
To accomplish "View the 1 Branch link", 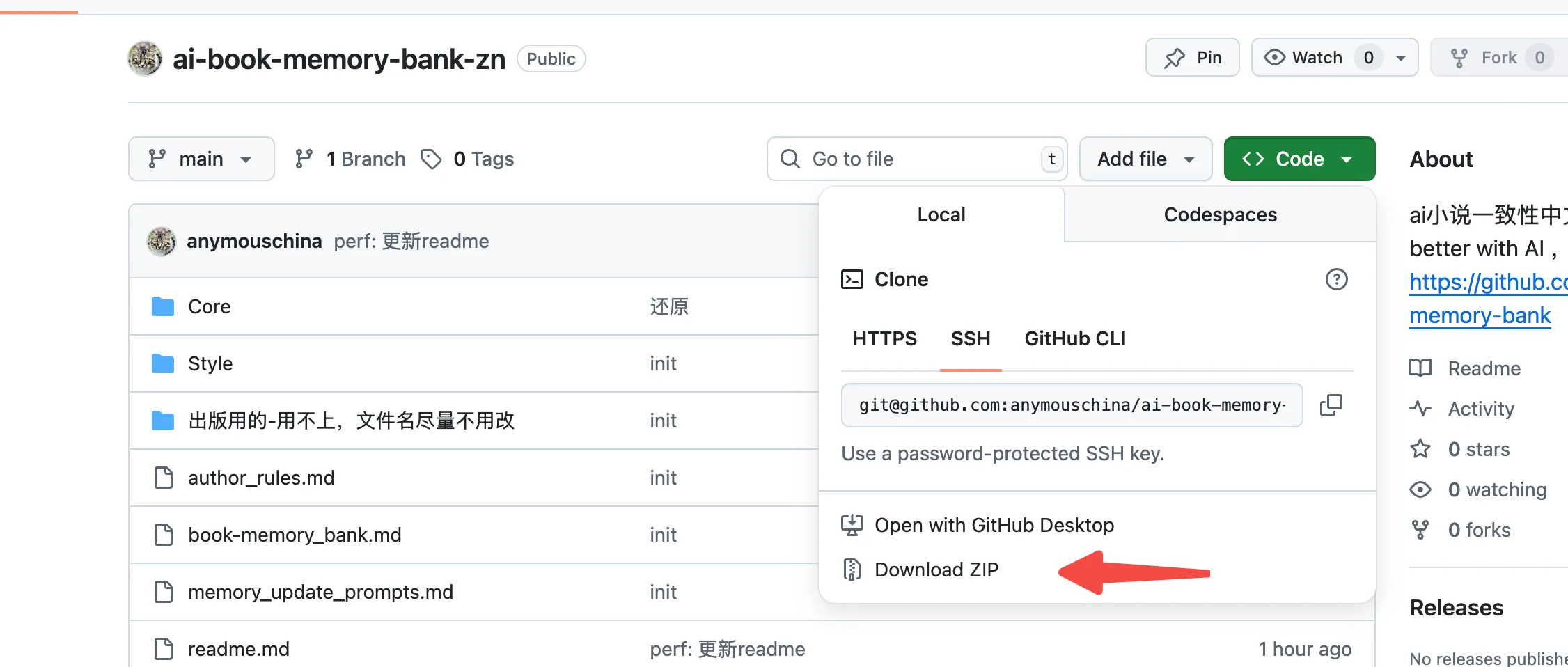I will [x=350, y=159].
